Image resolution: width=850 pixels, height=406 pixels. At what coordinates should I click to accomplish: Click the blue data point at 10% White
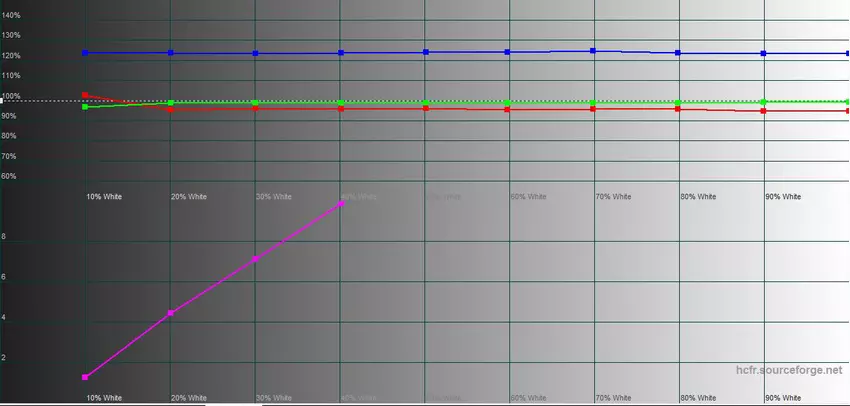tap(86, 53)
